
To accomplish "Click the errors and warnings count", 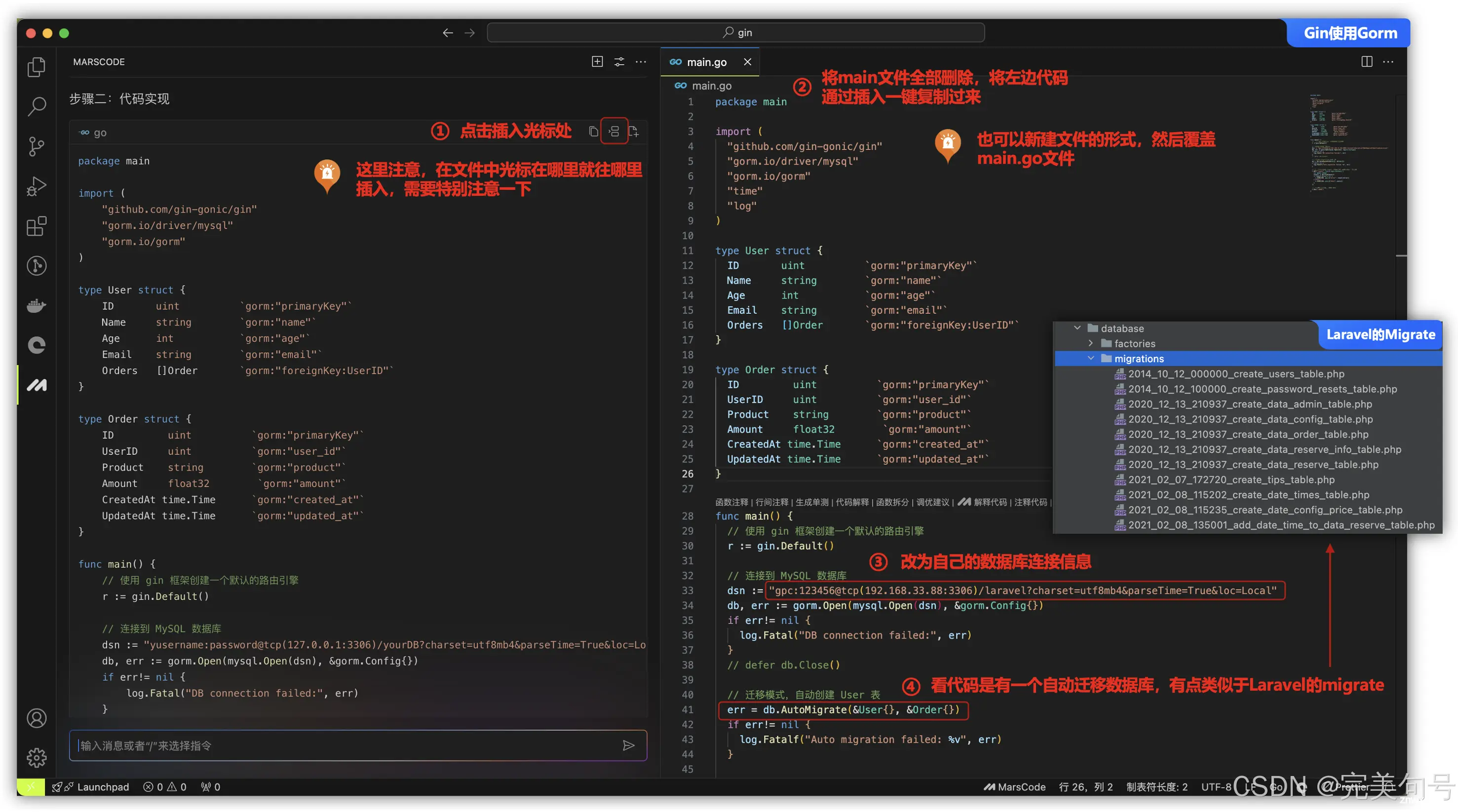I will (165, 786).
